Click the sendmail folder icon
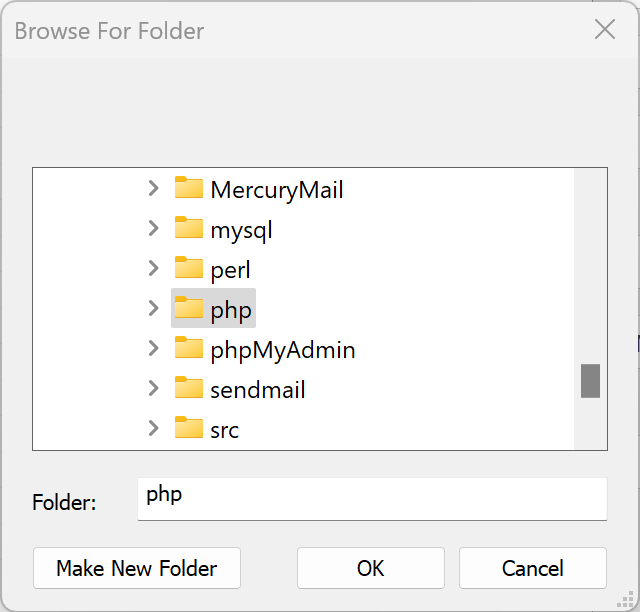This screenshot has height=612, width=640. (189, 387)
